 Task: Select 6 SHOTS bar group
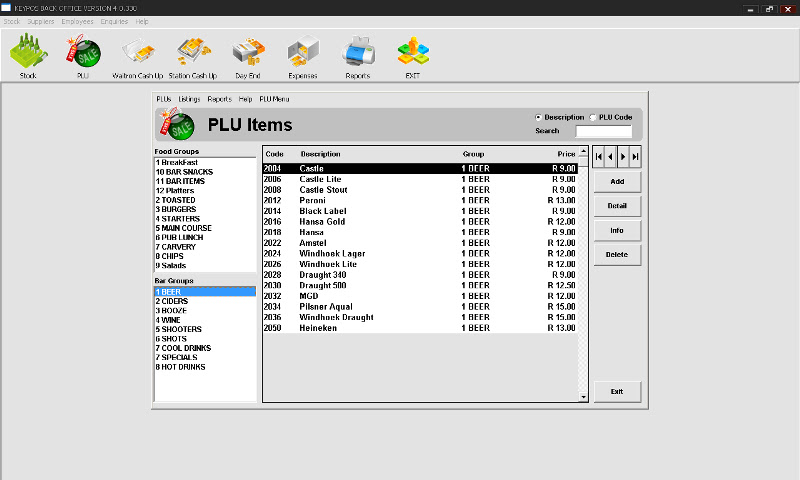click(x=205, y=339)
